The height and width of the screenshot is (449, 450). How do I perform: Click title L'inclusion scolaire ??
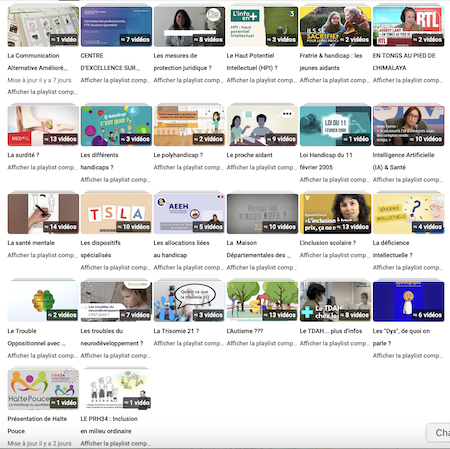[x=328, y=243]
